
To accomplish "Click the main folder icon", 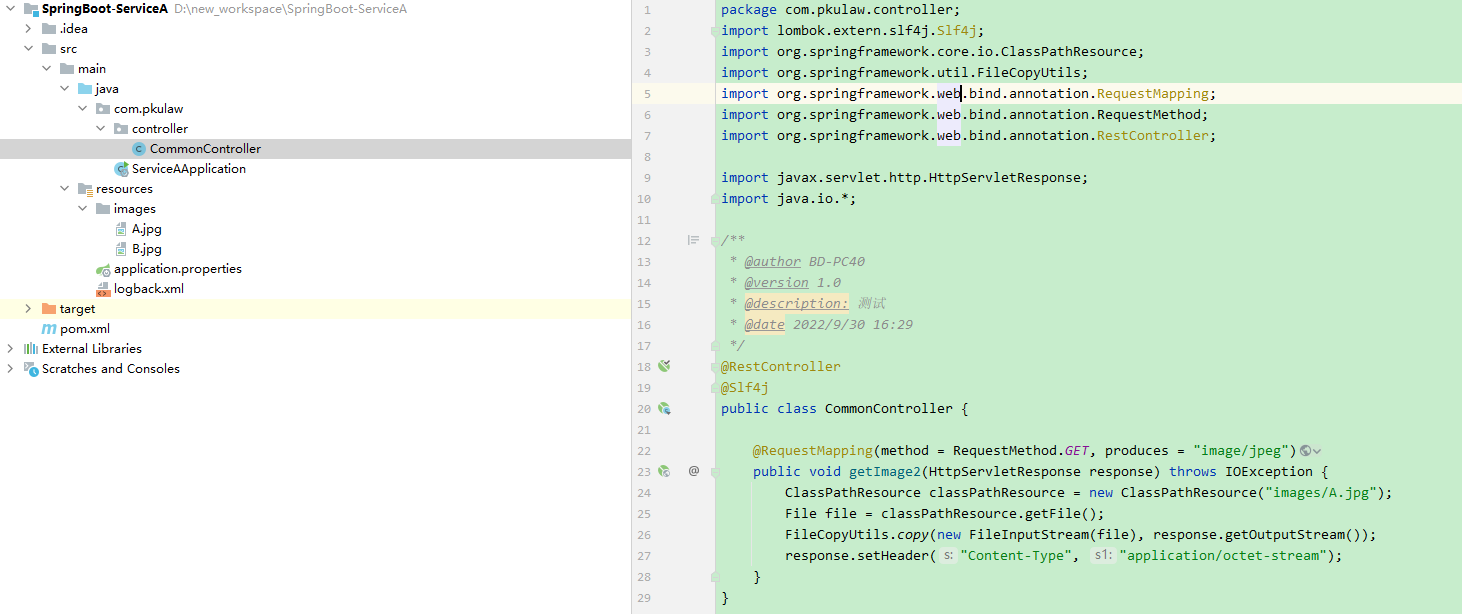I will point(67,69).
